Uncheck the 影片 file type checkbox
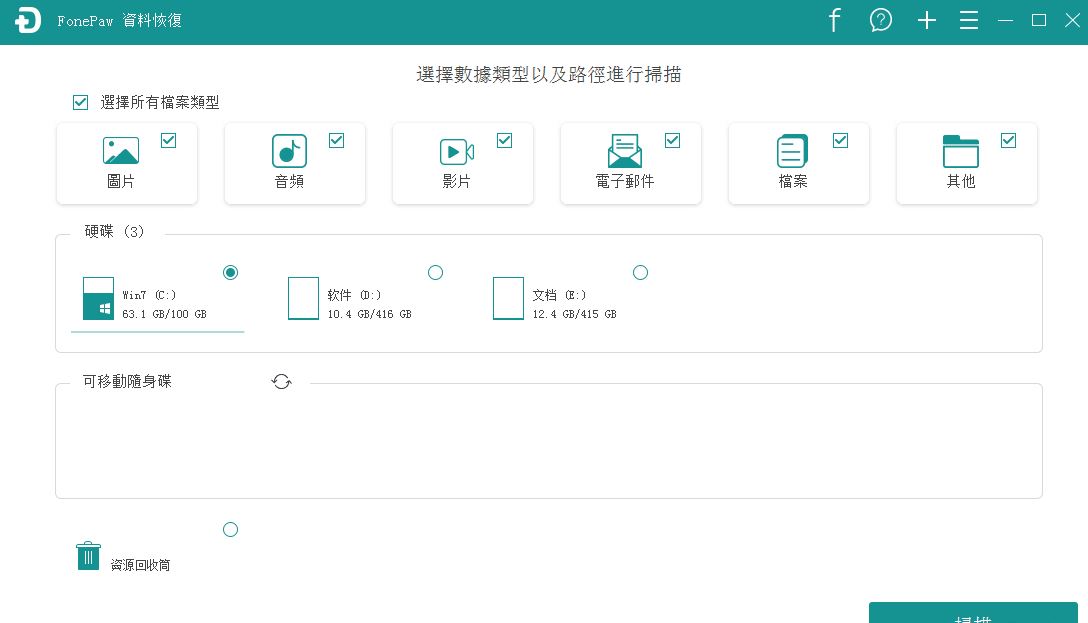Screen dimensions: 1088x623 pyautogui.click(x=504, y=140)
